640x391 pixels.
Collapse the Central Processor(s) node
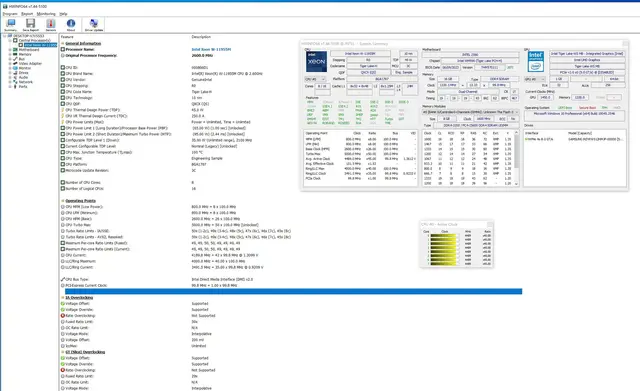(x=10, y=40)
